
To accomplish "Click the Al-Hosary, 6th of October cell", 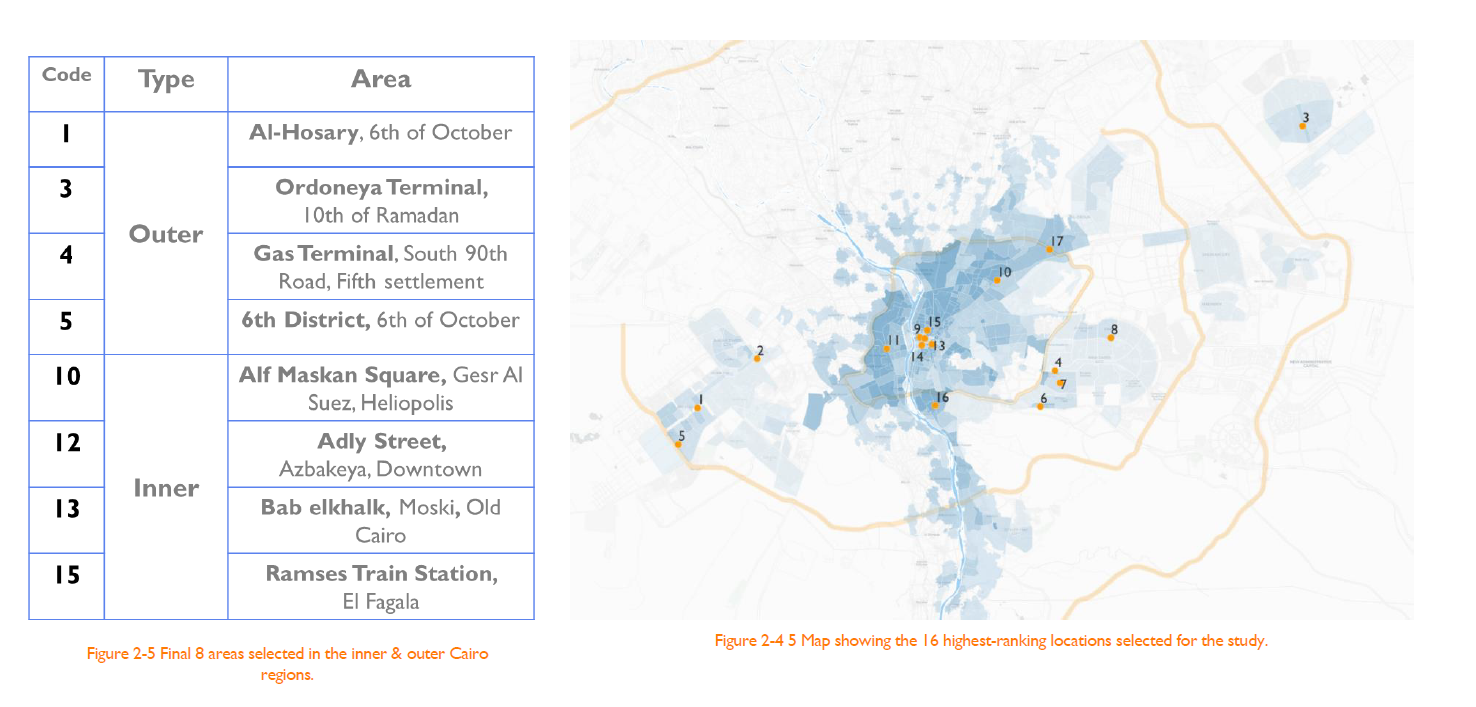I will pyautogui.click(x=380, y=133).
